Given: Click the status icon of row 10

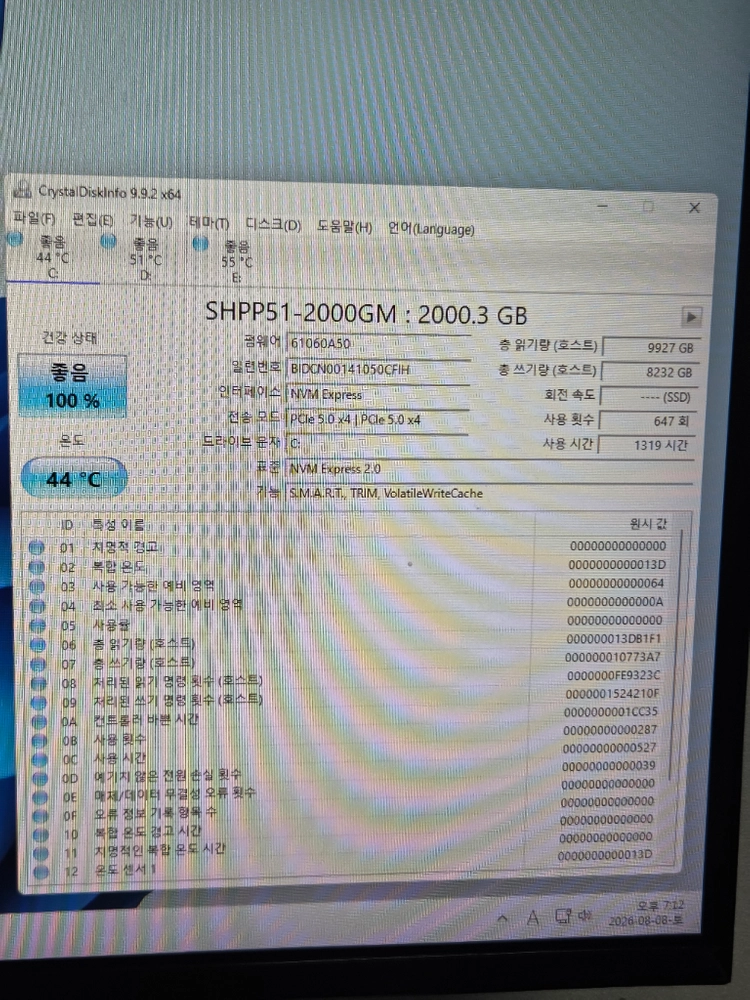Looking at the screenshot, I should click(x=41, y=834).
